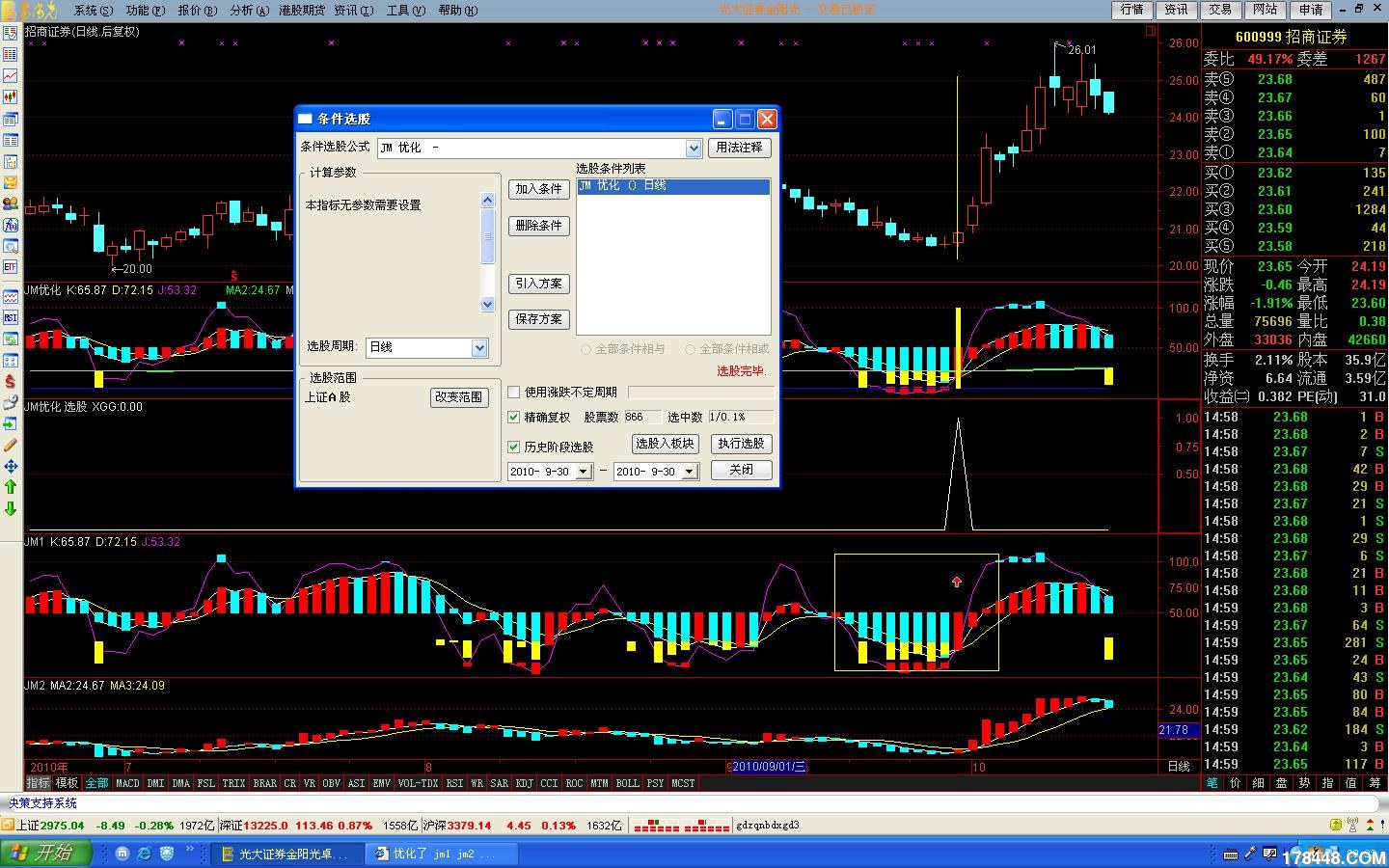Toggle the 精确复权 checkbox
1389x868 pixels.
point(514,417)
